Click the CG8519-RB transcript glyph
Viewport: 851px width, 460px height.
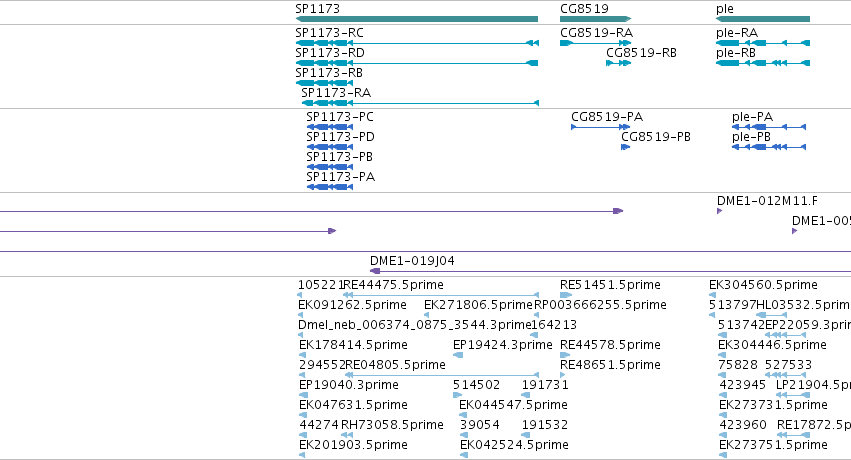click(x=619, y=63)
